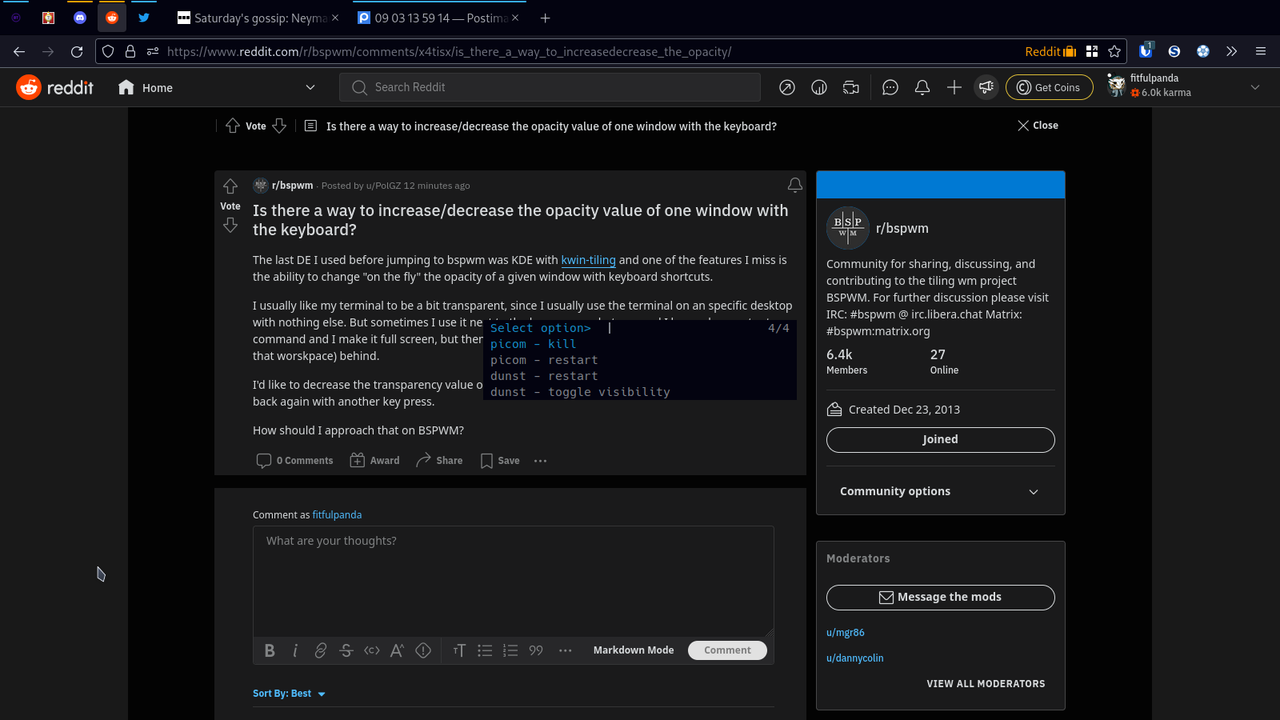Click Message the mods button

(x=940, y=597)
